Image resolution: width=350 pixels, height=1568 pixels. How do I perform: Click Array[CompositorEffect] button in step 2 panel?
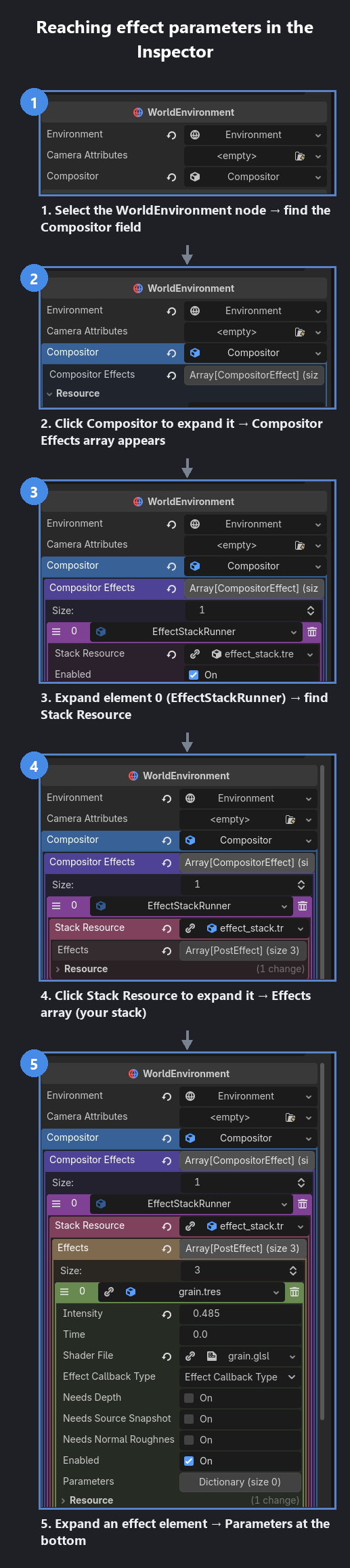254,375
